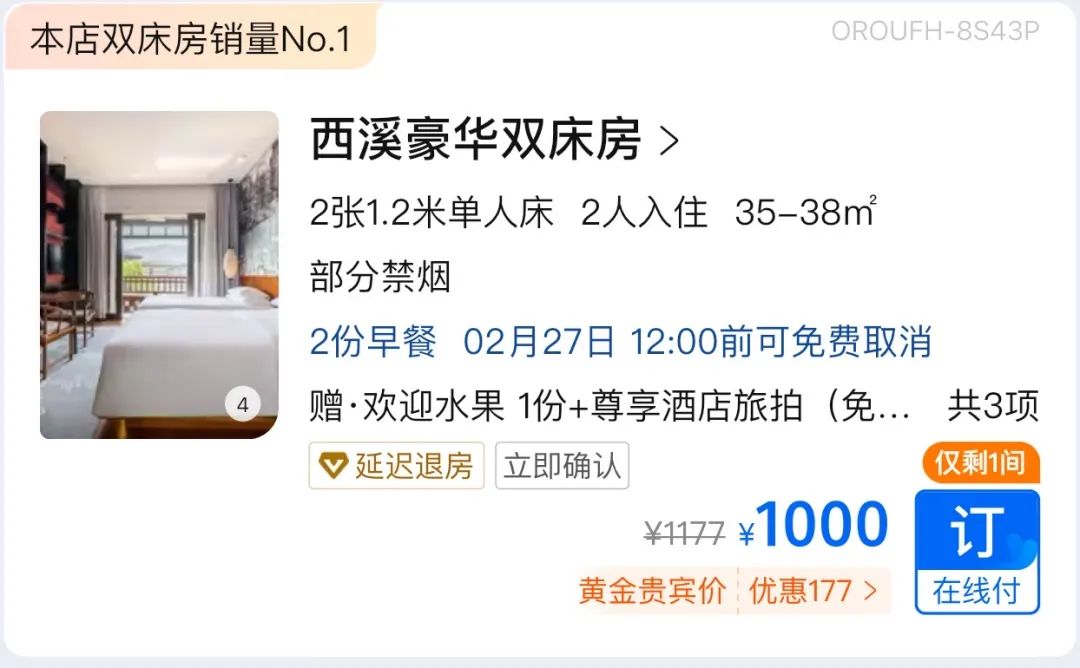This screenshot has width=1080, height=668.
Task: Tap the 延迟退房 late checkout tag
Action: tap(397, 466)
